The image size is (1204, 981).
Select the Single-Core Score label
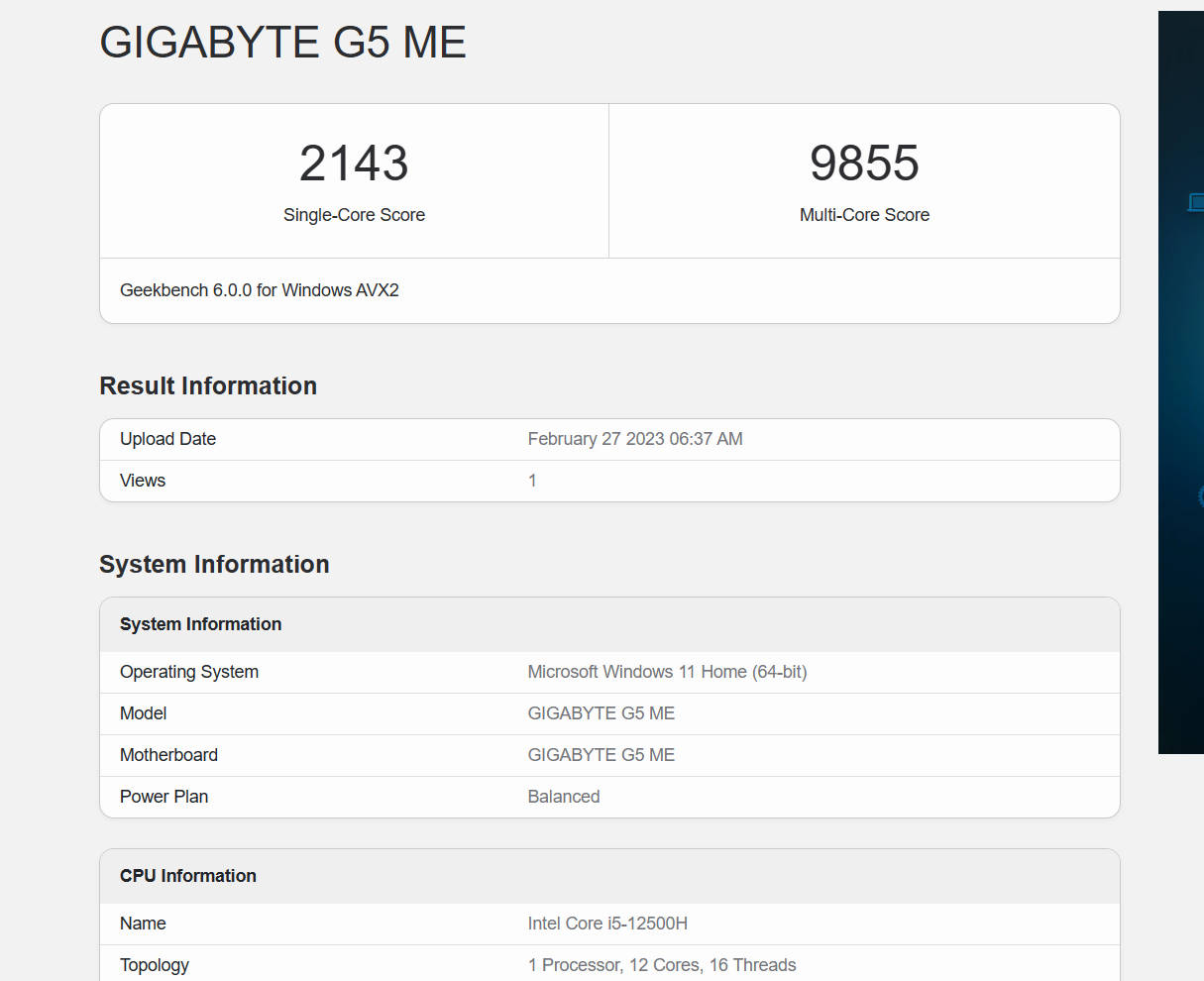[354, 215]
